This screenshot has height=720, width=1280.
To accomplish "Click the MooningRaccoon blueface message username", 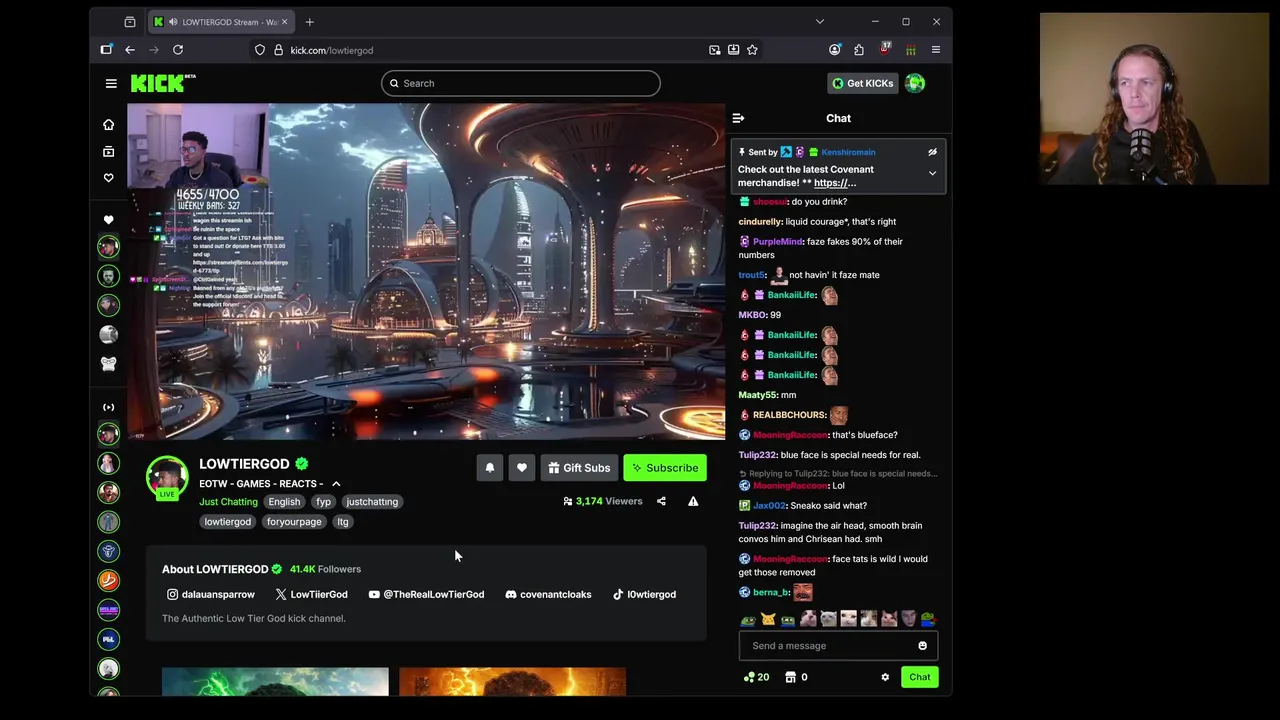I will 790,435.
